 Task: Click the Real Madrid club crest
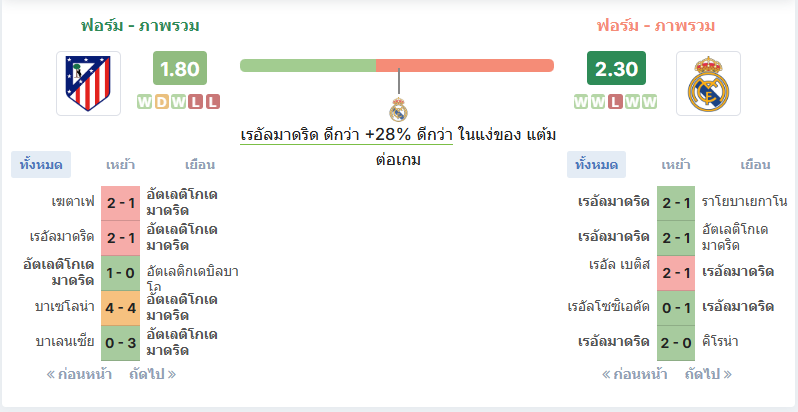[x=708, y=83]
